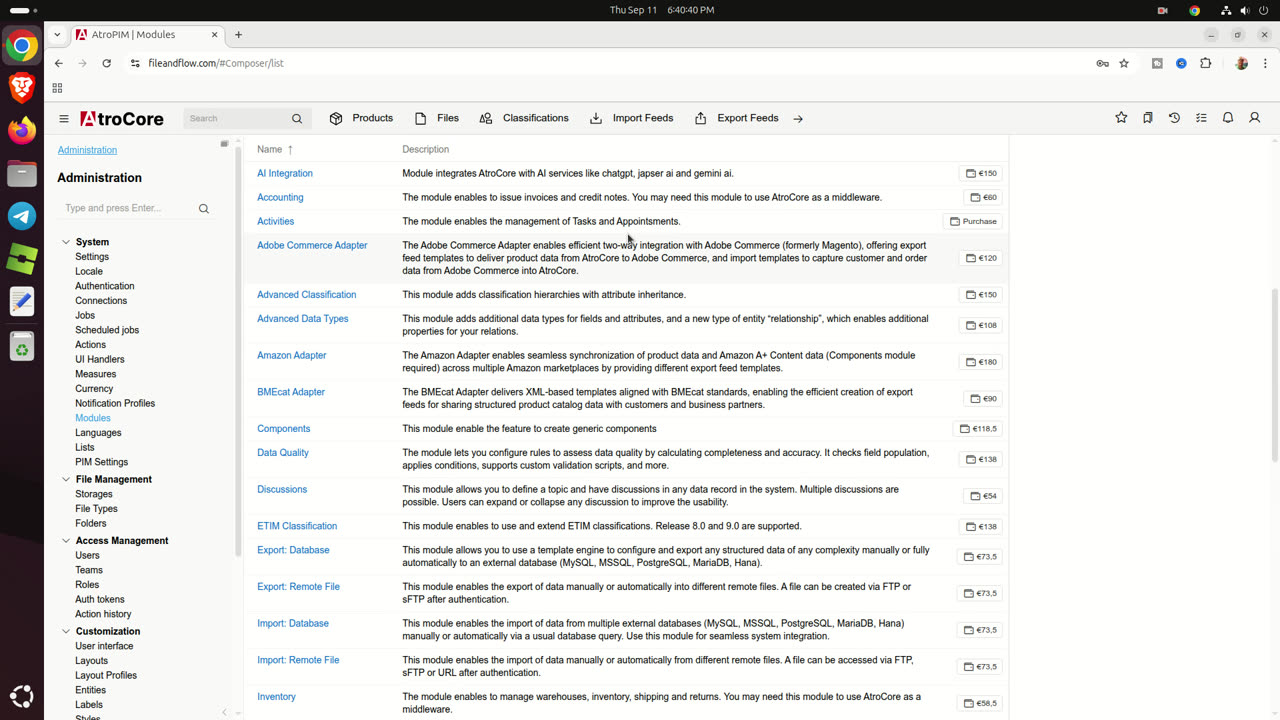
Task: Open the Trash from the dock
Action: pos(22,346)
